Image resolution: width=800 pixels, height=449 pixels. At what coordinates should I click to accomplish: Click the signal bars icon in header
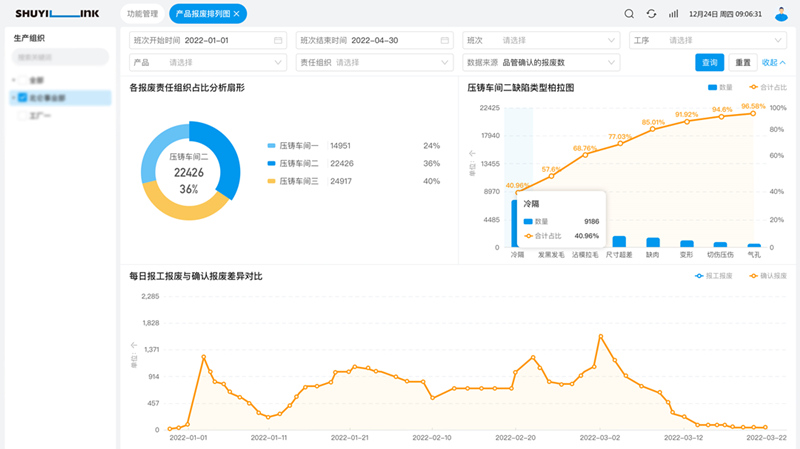pos(674,14)
